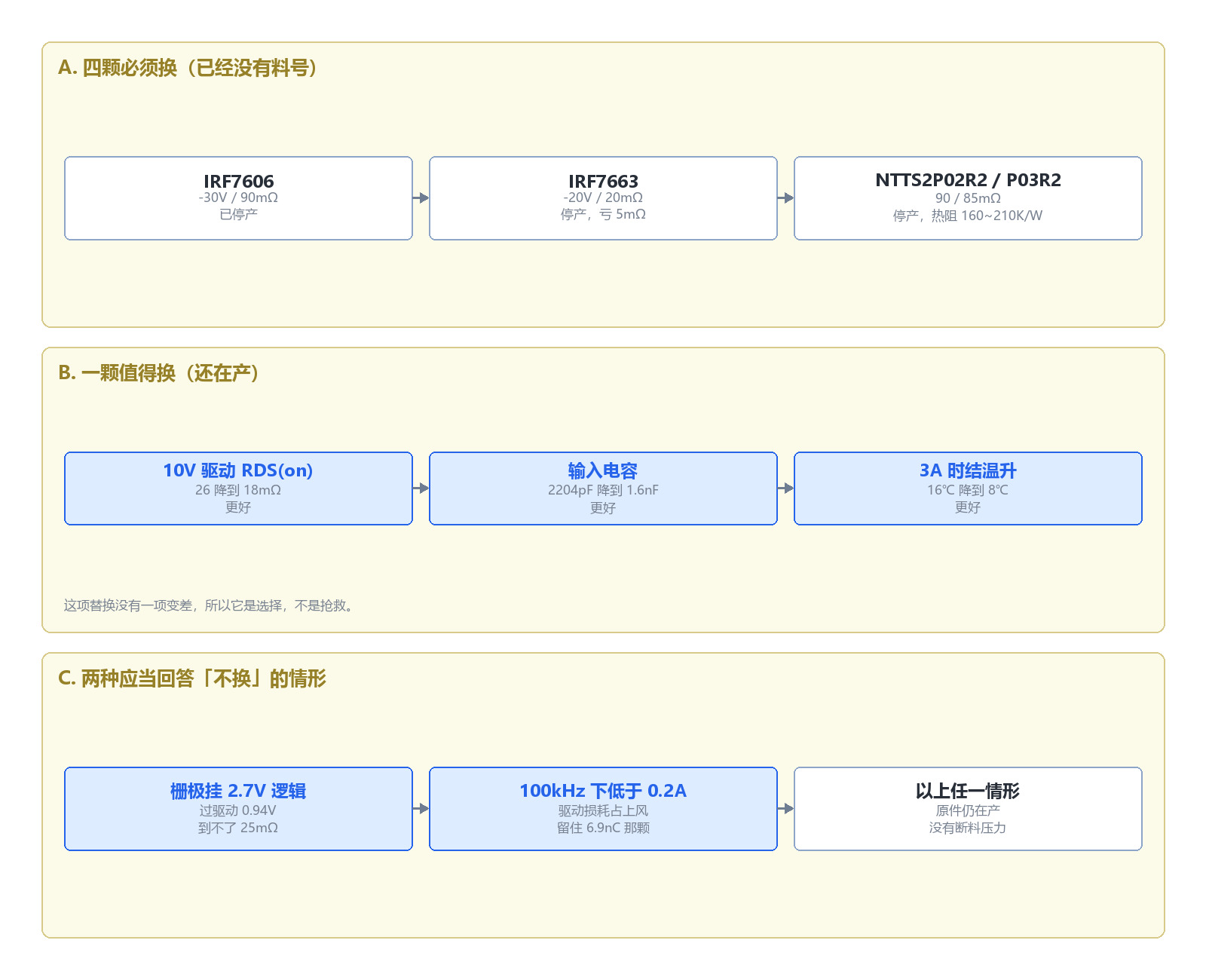Viewport: 1206px width, 980px height.
Task: Click text 26 降到 18mΩ
Action: click(238, 490)
